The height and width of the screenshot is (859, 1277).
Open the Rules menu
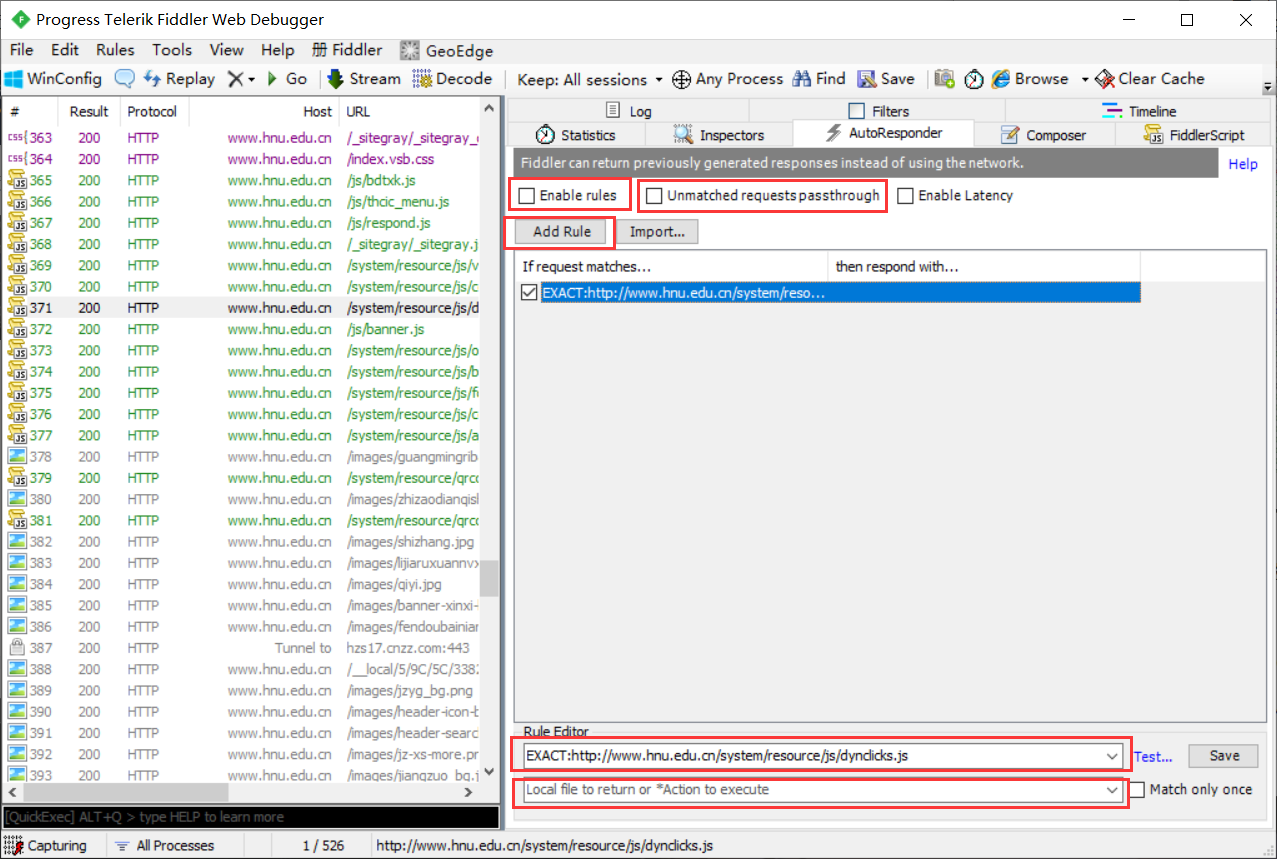[x=115, y=50]
